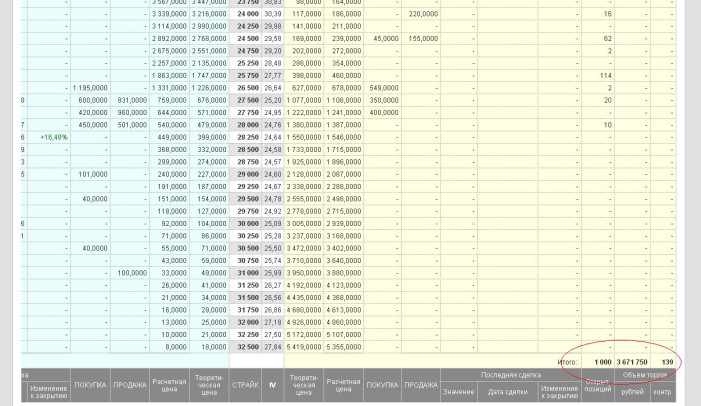Click put bid 350,0000
The width and height of the screenshot is (701, 406).
pos(384,100)
